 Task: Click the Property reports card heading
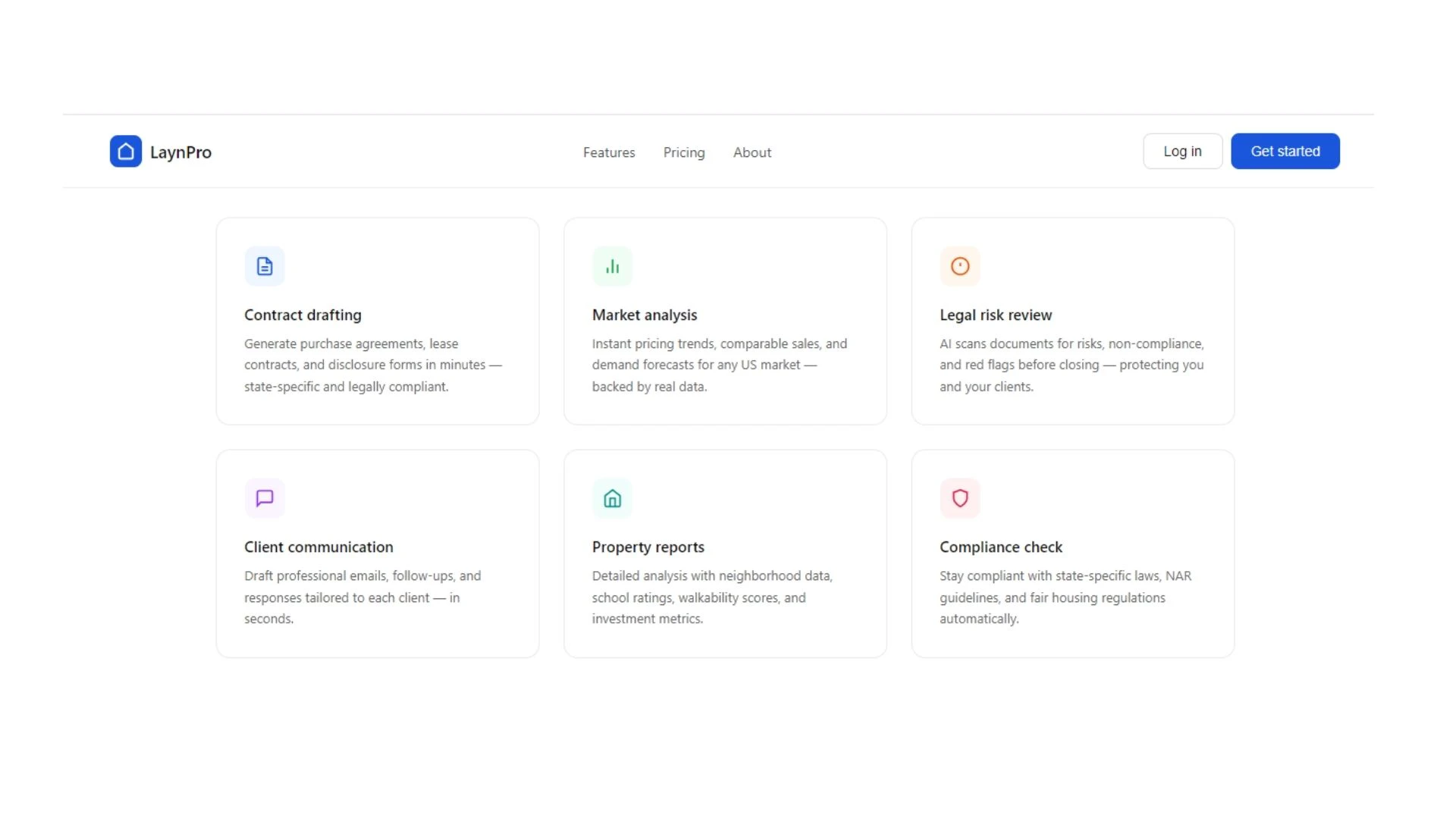[x=648, y=547]
